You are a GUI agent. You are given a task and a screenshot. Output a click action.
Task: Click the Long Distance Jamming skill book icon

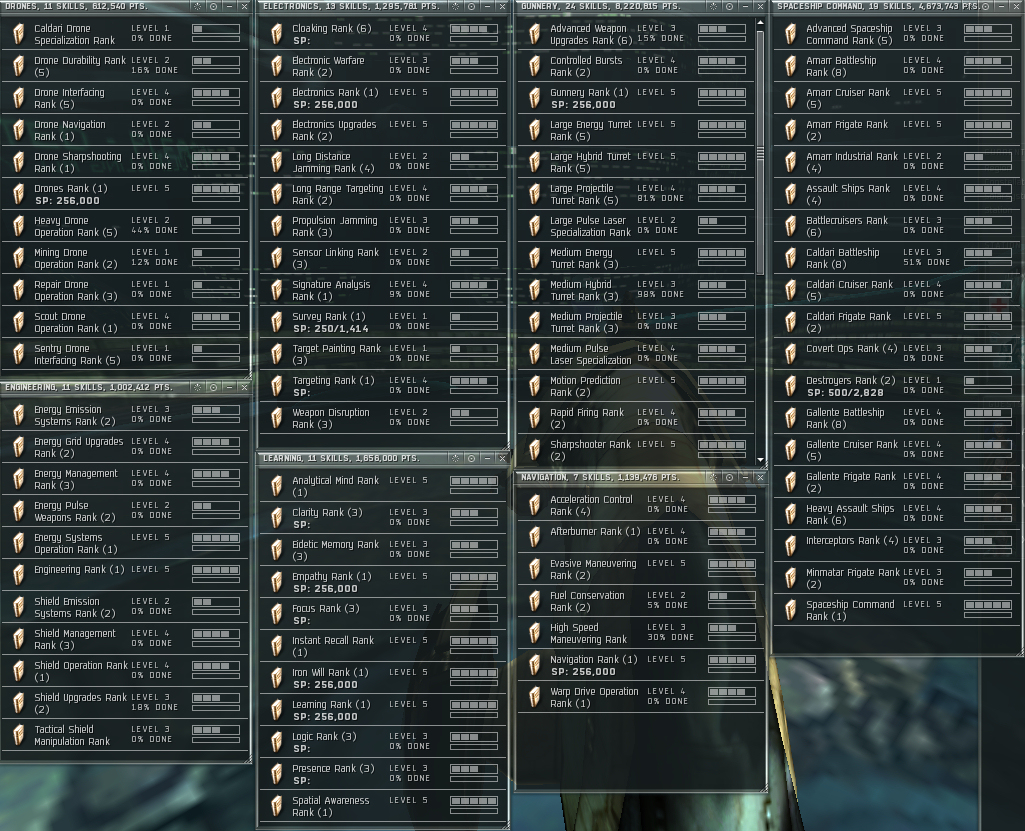277,162
